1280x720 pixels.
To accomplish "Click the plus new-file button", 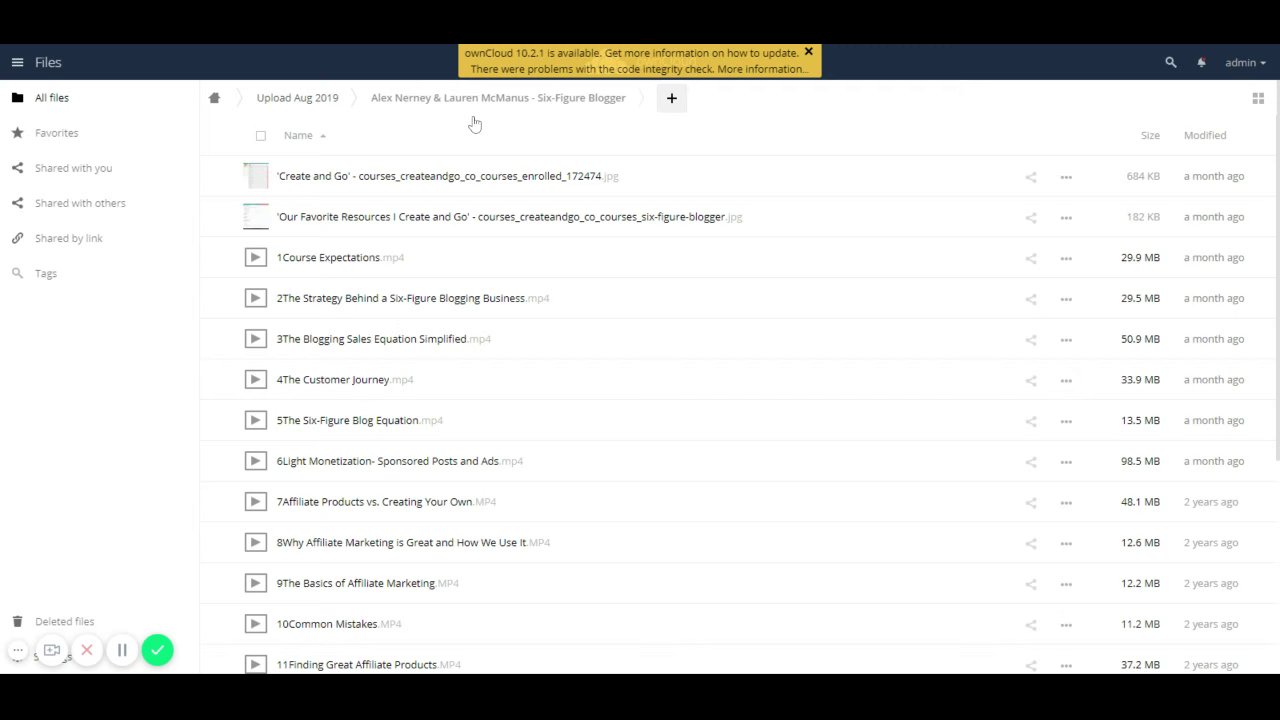I will point(672,98).
